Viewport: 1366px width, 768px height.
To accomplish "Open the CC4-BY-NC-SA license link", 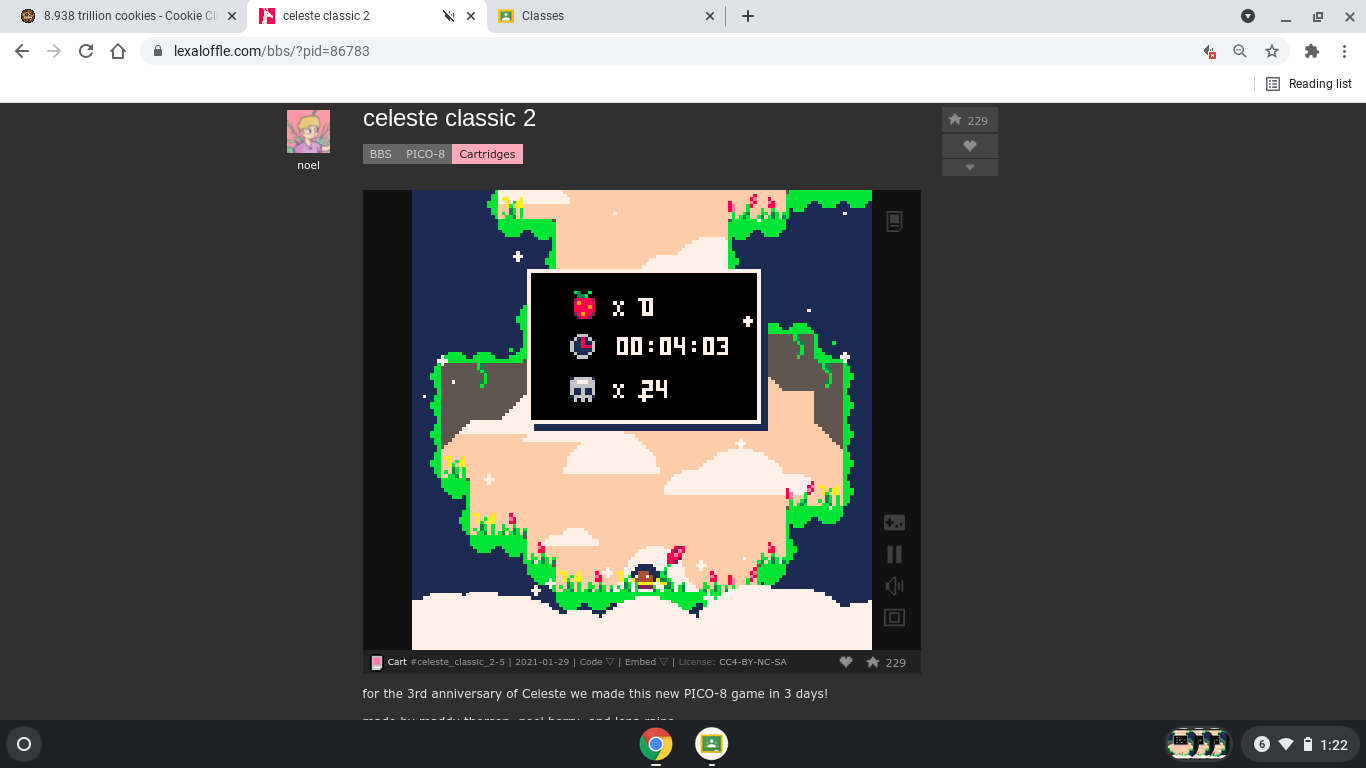I will (753, 662).
